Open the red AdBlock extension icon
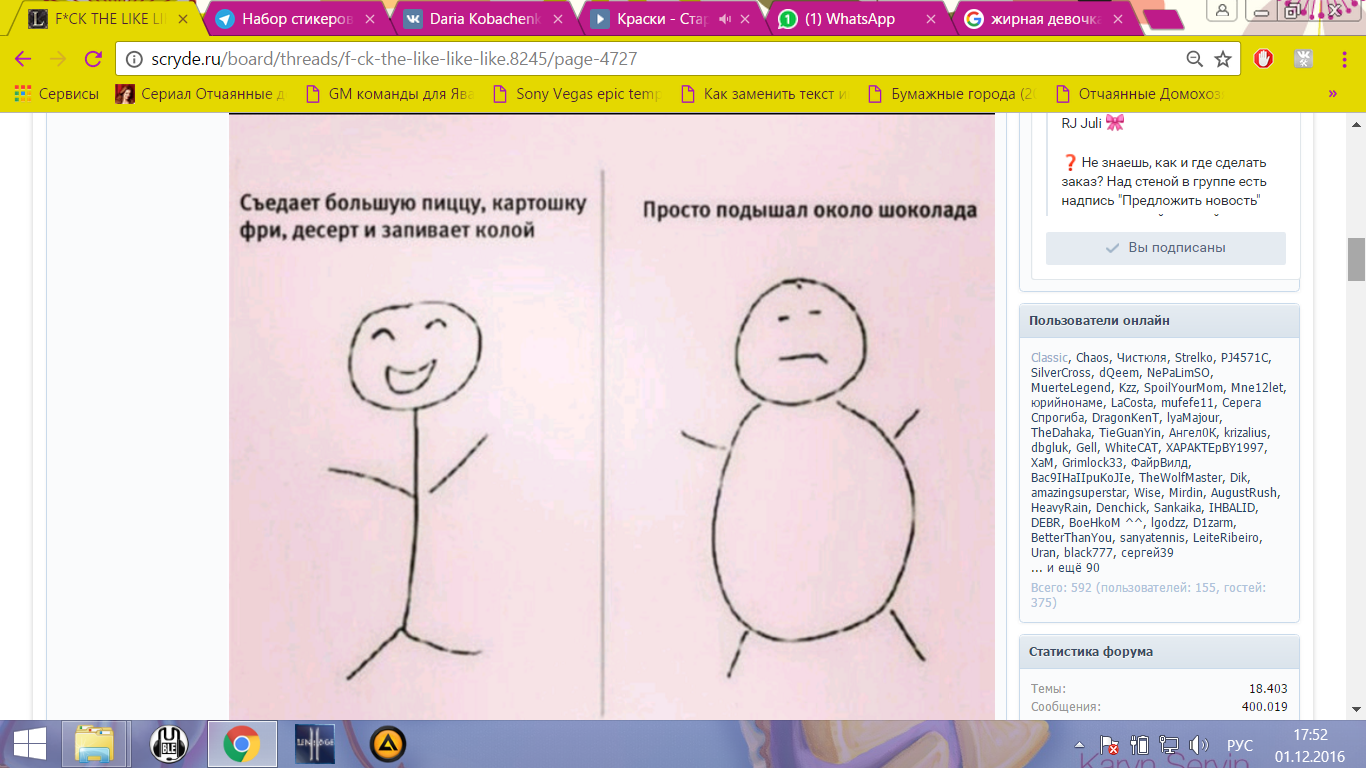The image size is (1366, 768). [x=1264, y=59]
